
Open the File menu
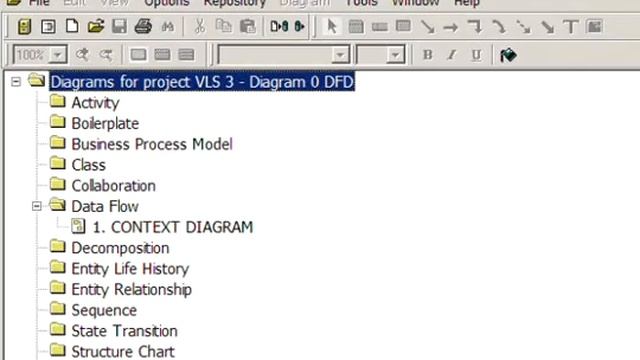click(x=40, y=3)
